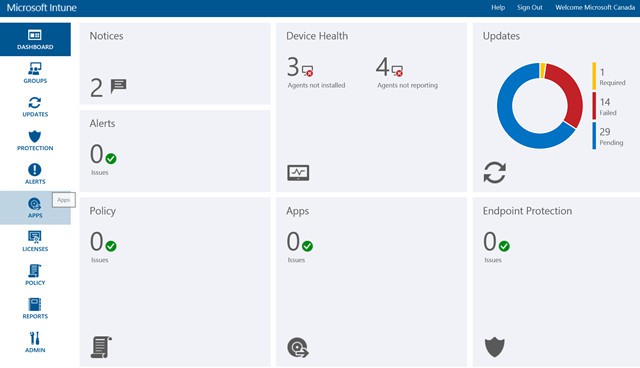The width and height of the screenshot is (640, 368).
Task: Click the Device Health monitor icon
Action: [298, 173]
